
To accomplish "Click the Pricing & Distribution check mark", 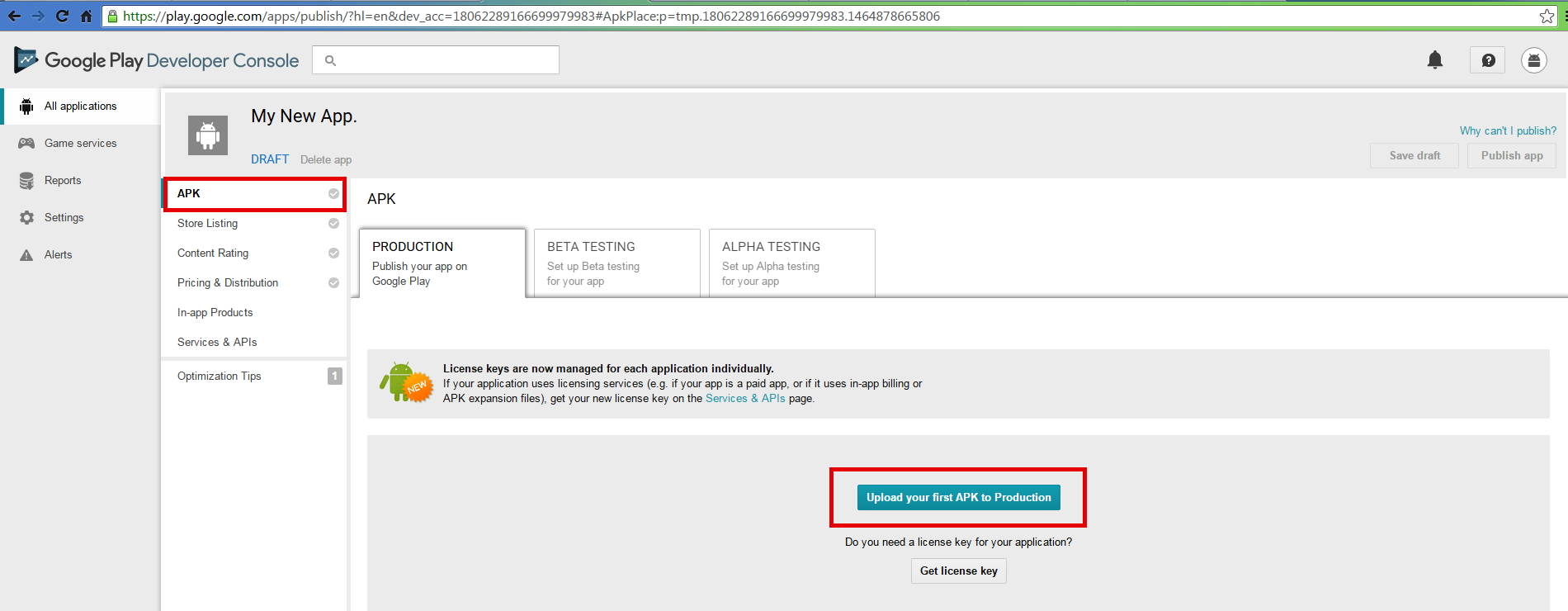I will (333, 283).
